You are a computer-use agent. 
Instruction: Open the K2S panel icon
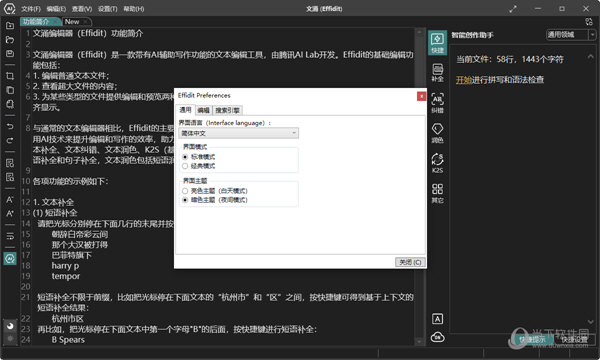(437, 163)
